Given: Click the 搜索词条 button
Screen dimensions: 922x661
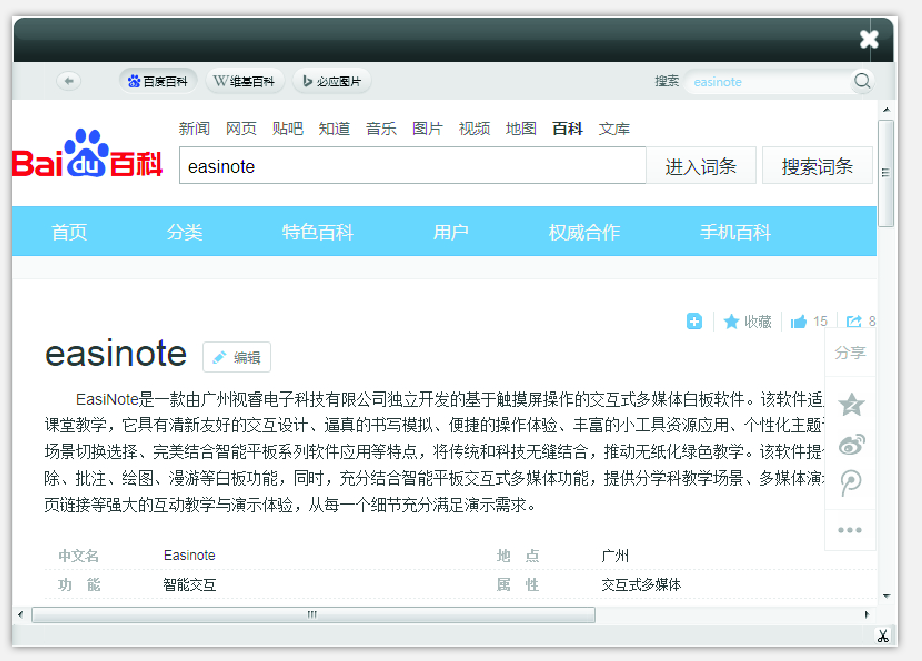Looking at the screenshot, I should 817,165.
